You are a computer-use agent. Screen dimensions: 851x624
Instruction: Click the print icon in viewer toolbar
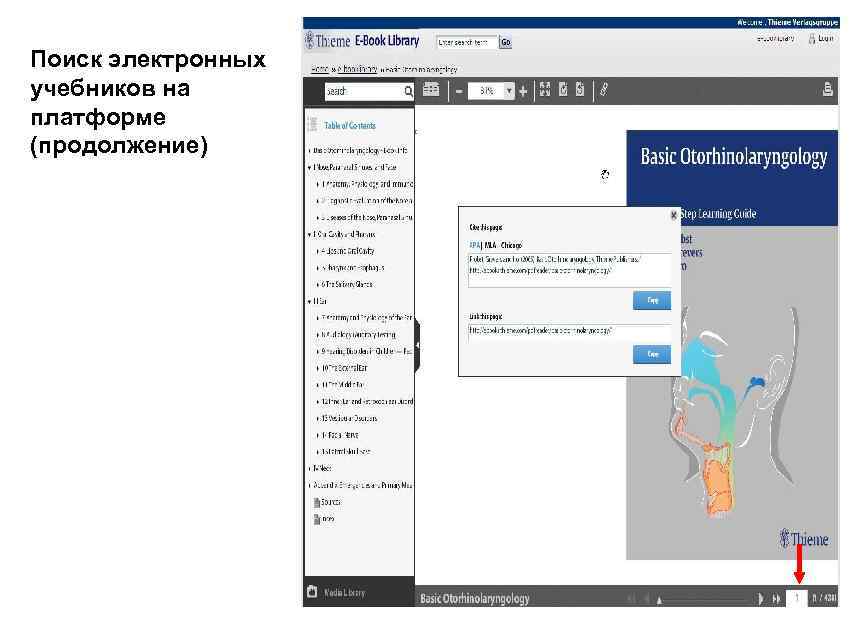827,89
